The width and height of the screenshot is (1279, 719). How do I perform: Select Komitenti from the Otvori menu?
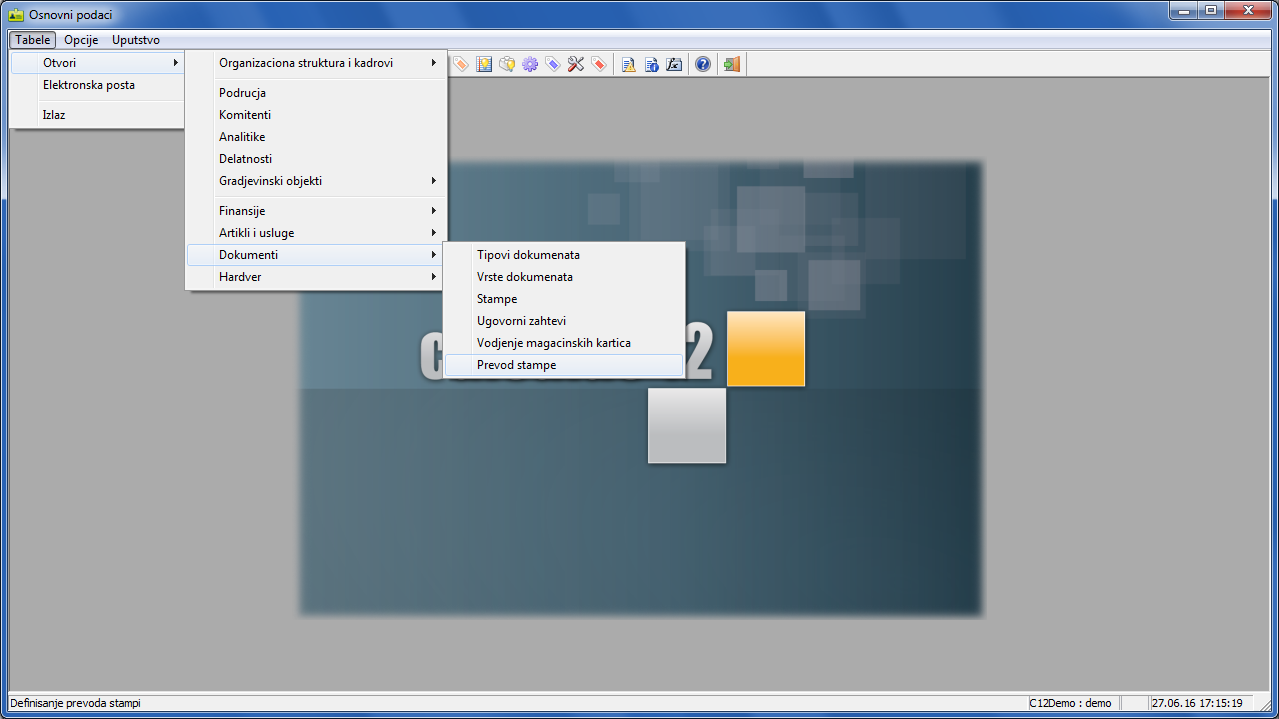tap(245, 115)
